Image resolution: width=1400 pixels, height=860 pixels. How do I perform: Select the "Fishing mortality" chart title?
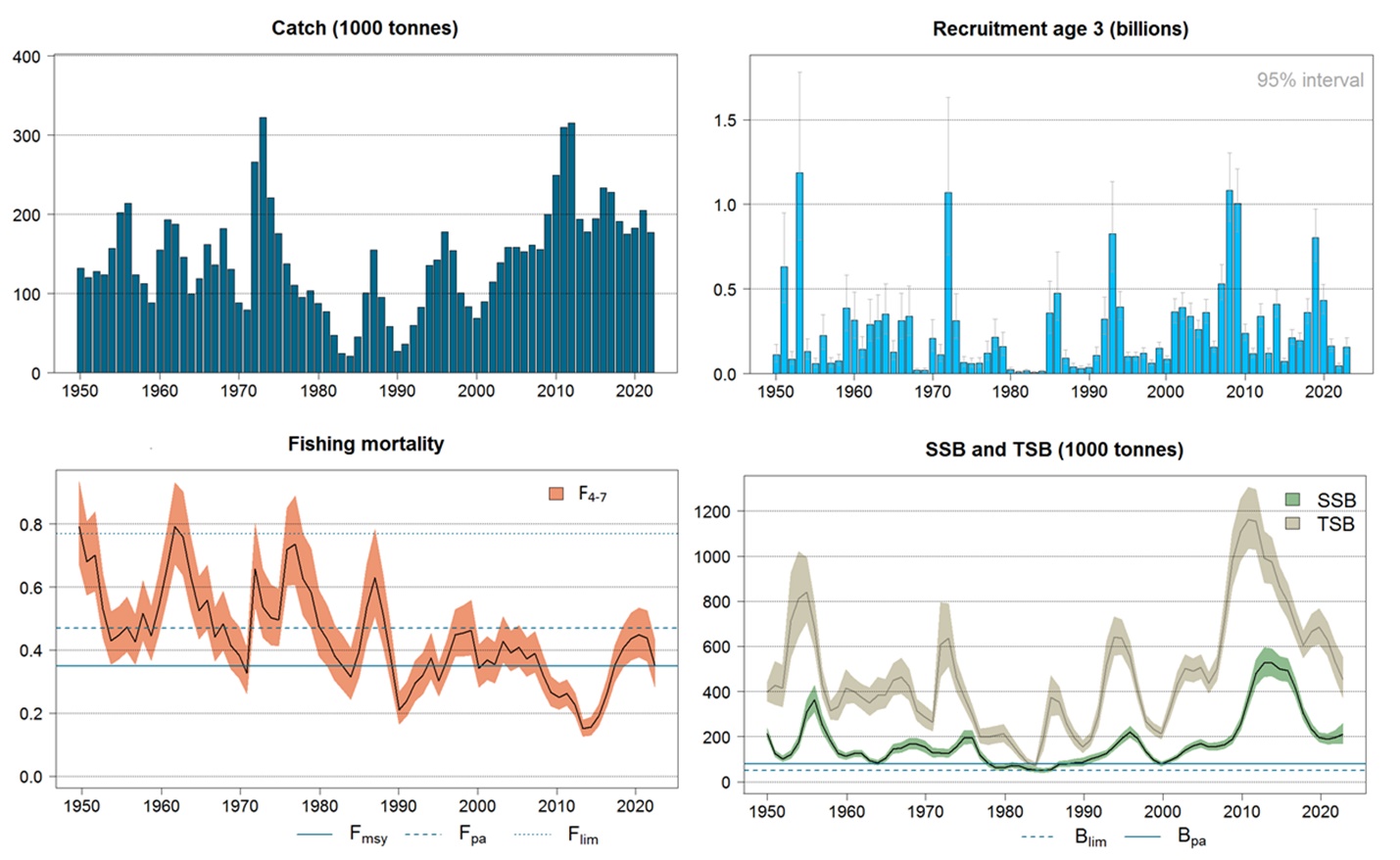pyautogui.click(x=365, y=444)
